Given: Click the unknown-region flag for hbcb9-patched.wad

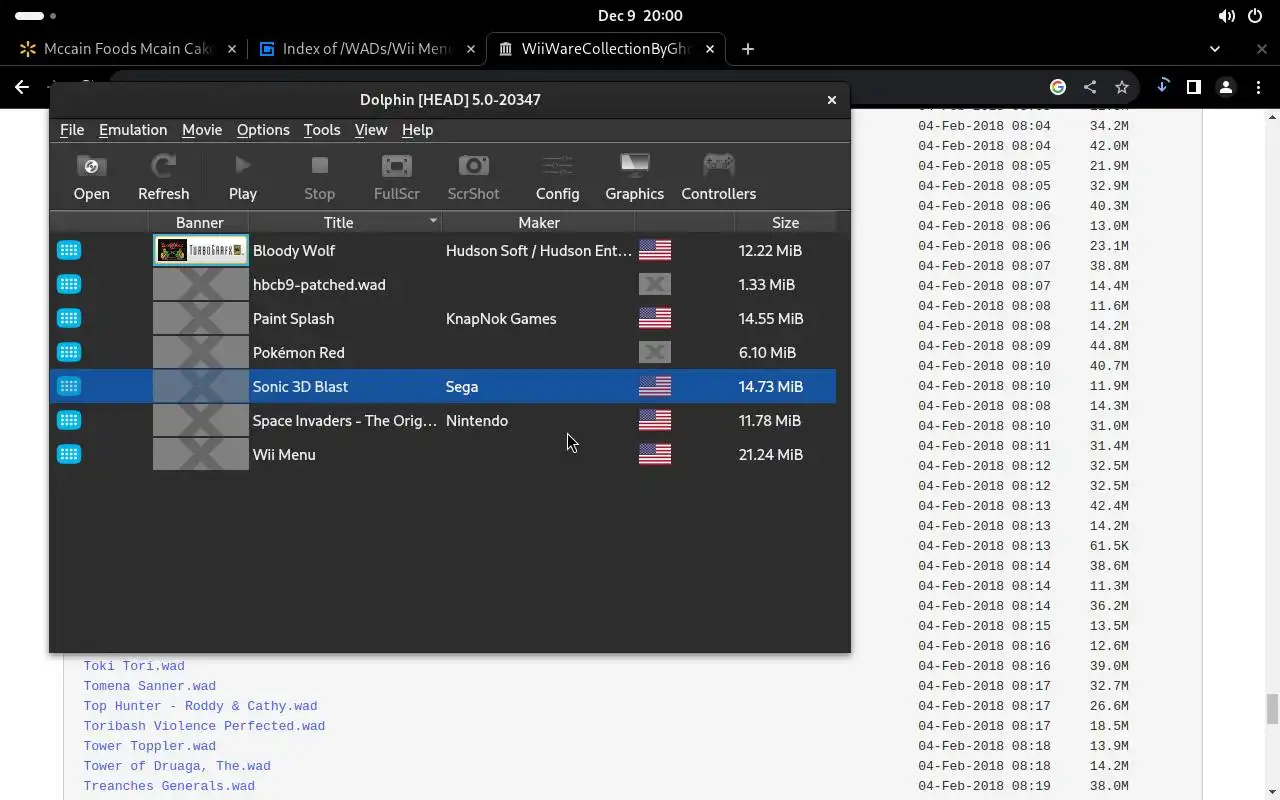Looking at the screenshot, I should pyautogui.click(x=655, y=284).
